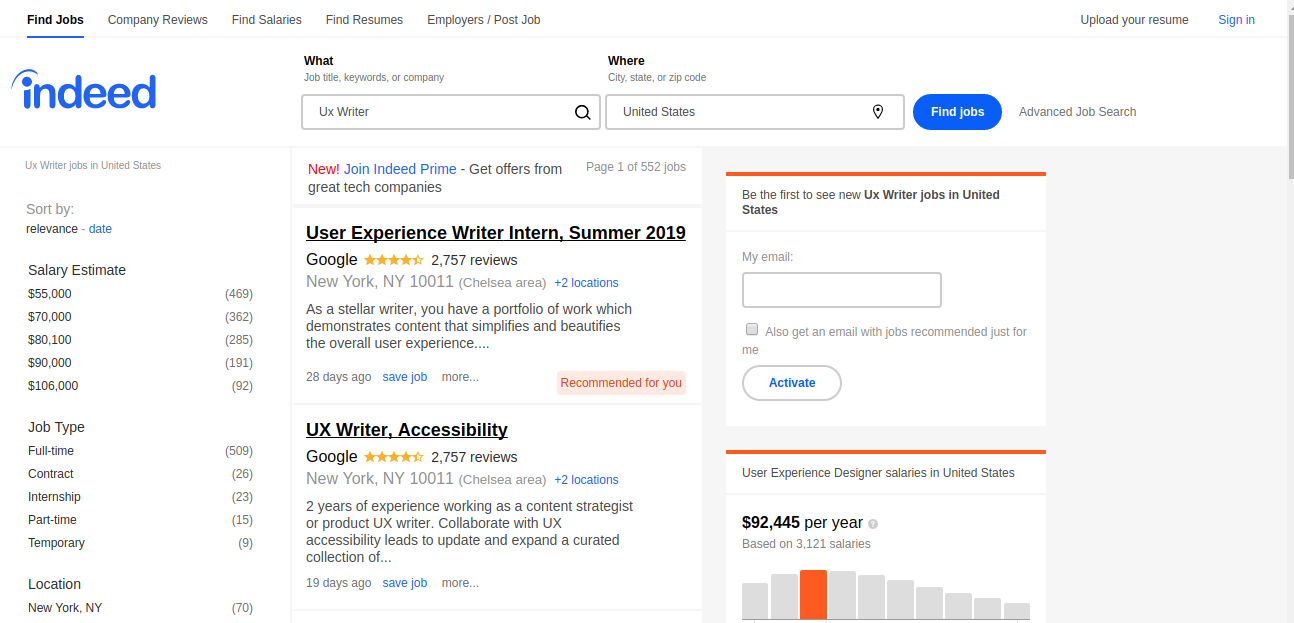The image size is (1294, 623).
Task: Click the $92,445 per year salary text
Action: 802,522
